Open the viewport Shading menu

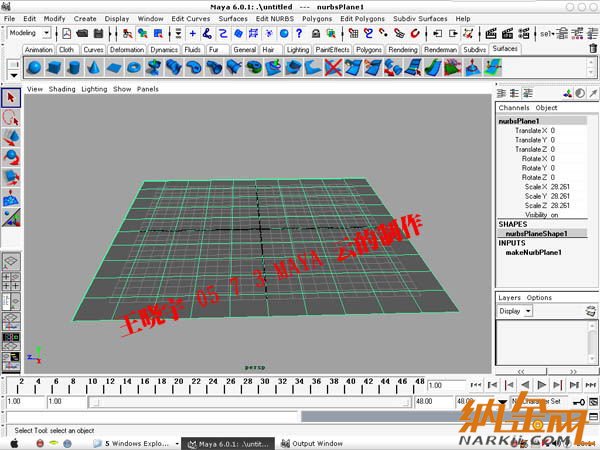tap(62, 89)
